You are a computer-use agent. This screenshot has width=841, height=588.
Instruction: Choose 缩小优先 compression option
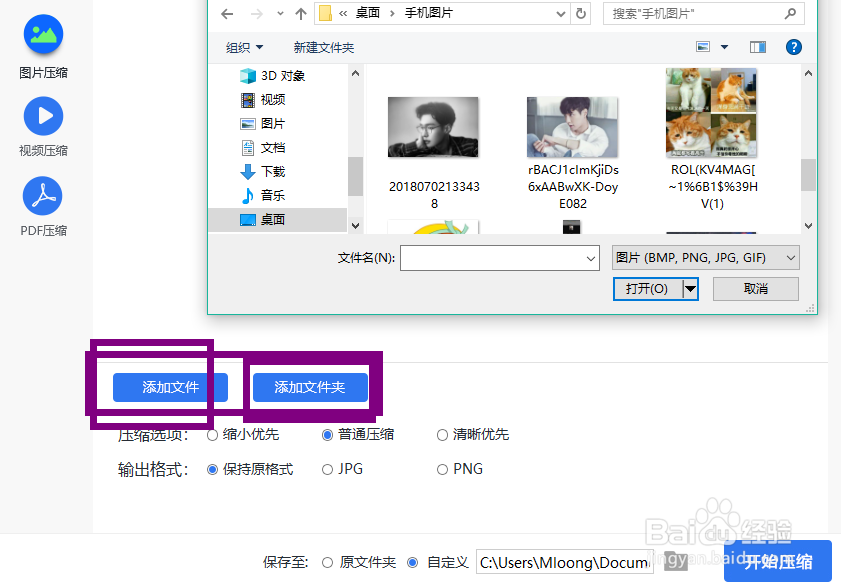click(x=243, y=435)
